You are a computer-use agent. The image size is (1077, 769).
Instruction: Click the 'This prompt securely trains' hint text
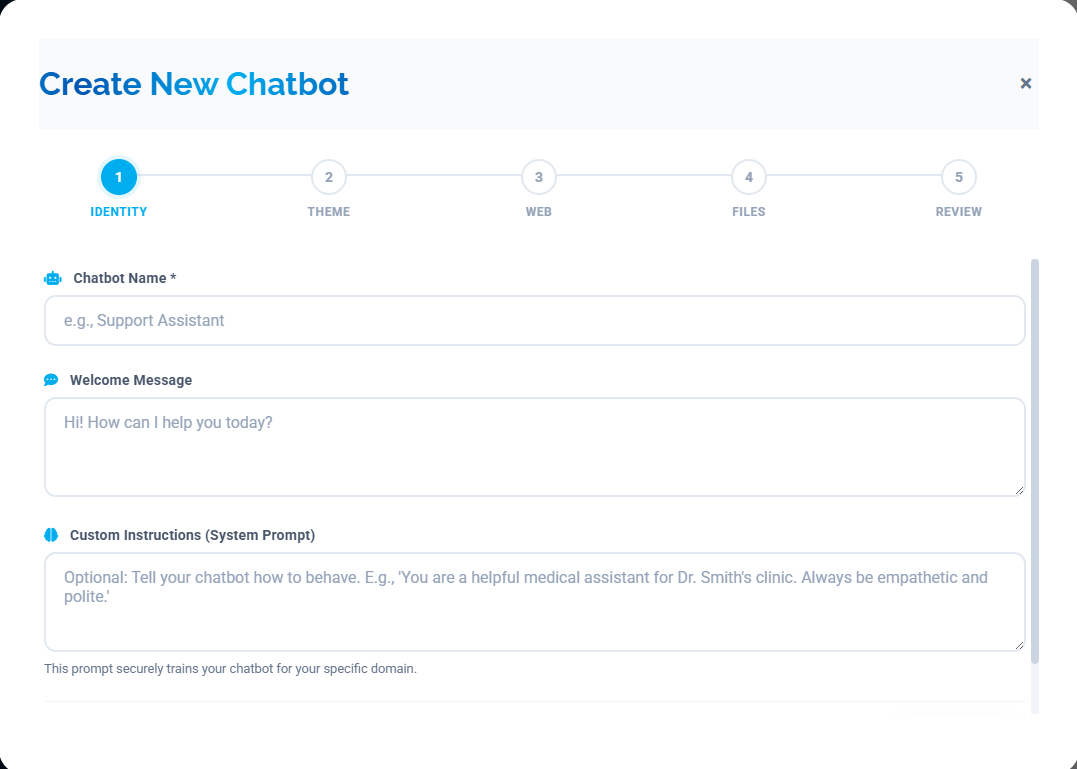click(x=230, y=668)
